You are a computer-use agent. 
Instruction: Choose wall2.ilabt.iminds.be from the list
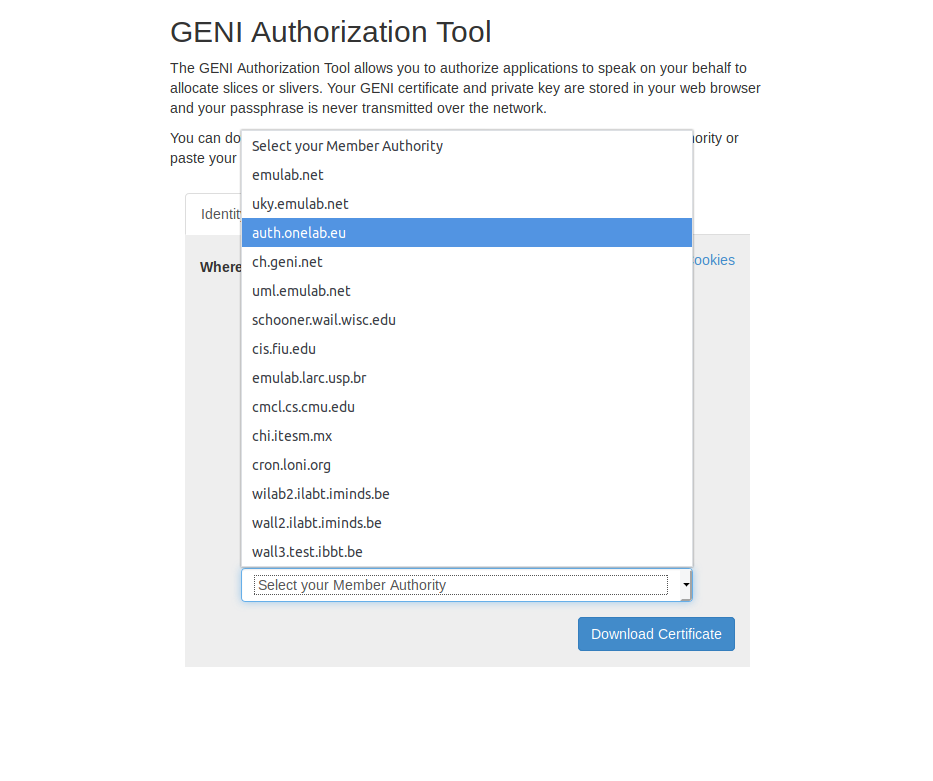click(317, 523)
